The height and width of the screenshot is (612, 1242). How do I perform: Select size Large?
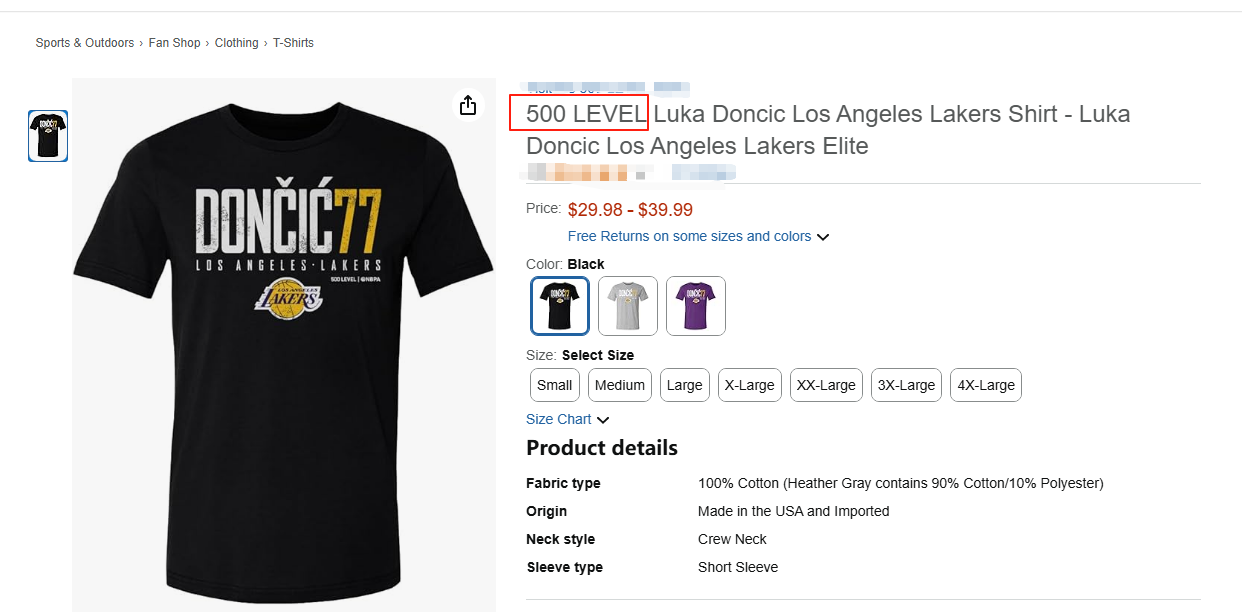[685, 385]
